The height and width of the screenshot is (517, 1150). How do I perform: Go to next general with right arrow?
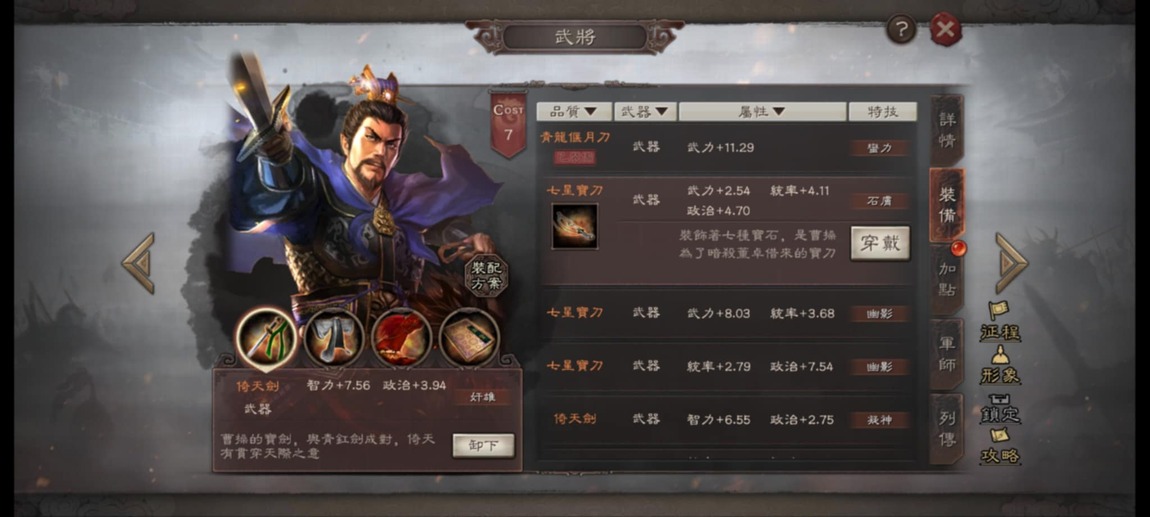click(x=1011, y=263)
